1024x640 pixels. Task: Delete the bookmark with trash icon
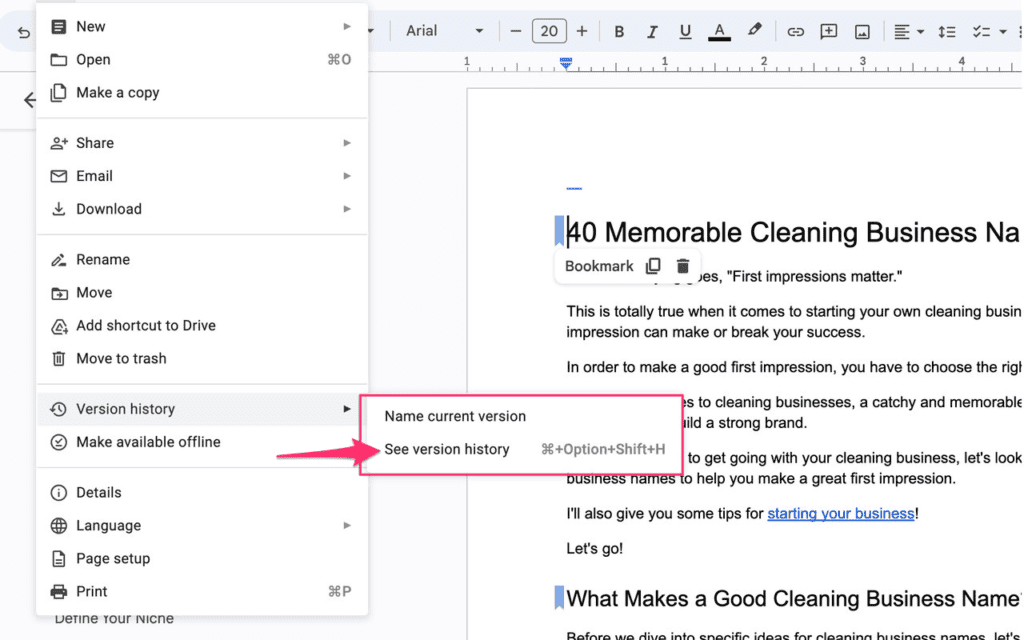[x=683, y=266]
